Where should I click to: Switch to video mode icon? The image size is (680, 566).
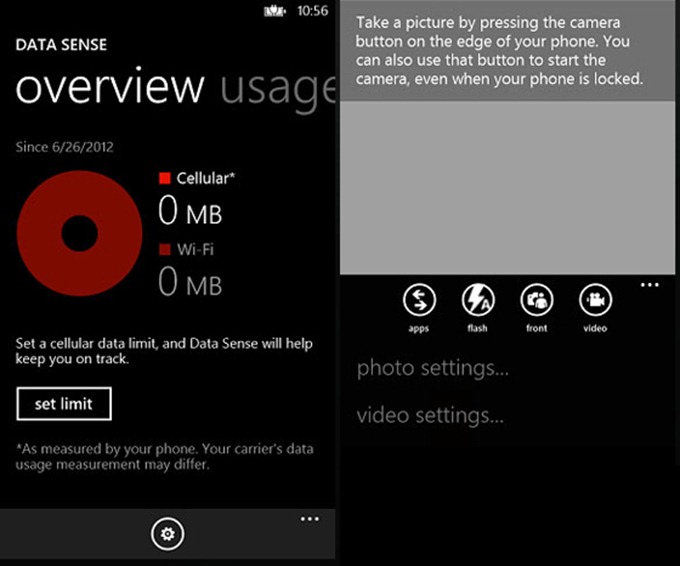pyautogui.click(x=595, y=300)
